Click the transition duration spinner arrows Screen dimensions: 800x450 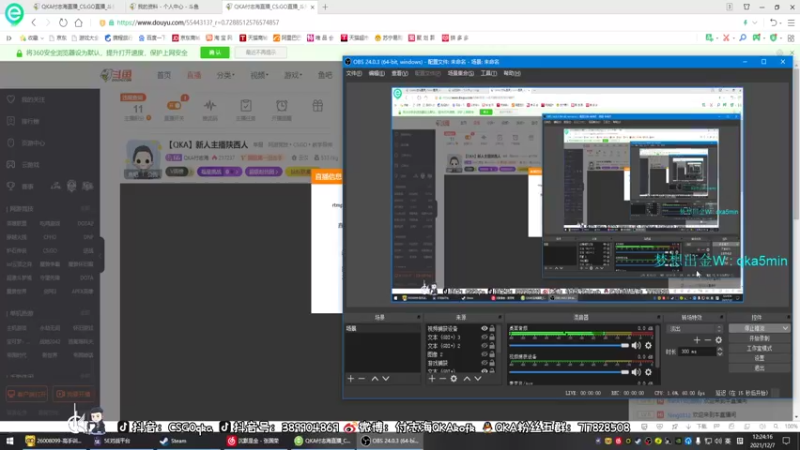(719, 352)
